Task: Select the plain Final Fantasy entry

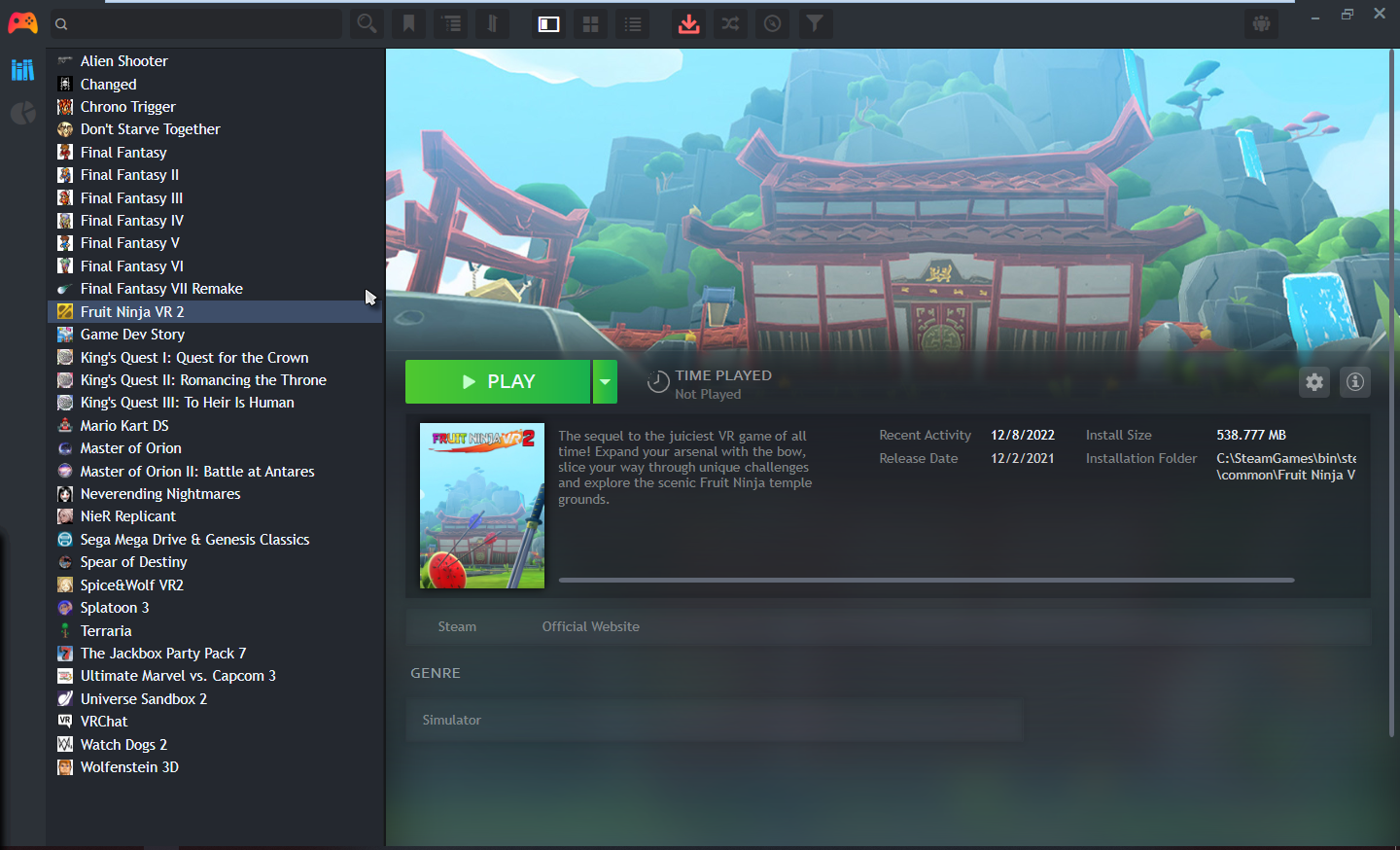Action: tap(215, 153)
